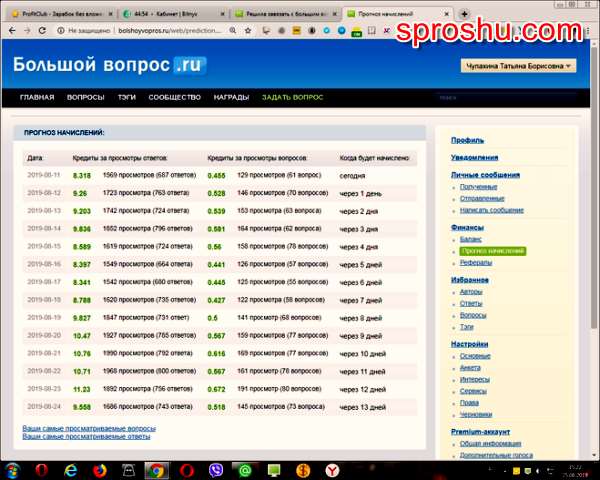The height and width of the screenshot is (480, 600).
Task: Switch to Chrome in taskbar
Action: point(157,470)
